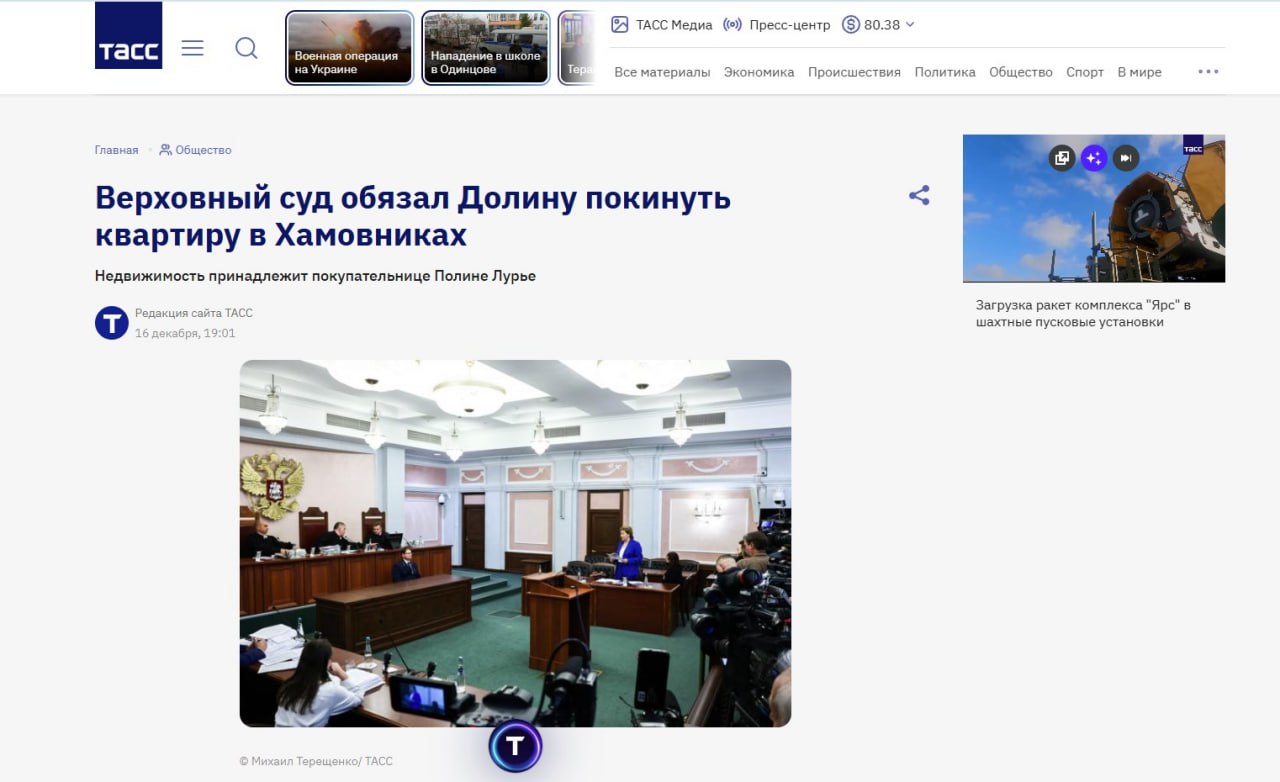Skip to the next video
This screenshot has height=782, width=1280.
1126,157
